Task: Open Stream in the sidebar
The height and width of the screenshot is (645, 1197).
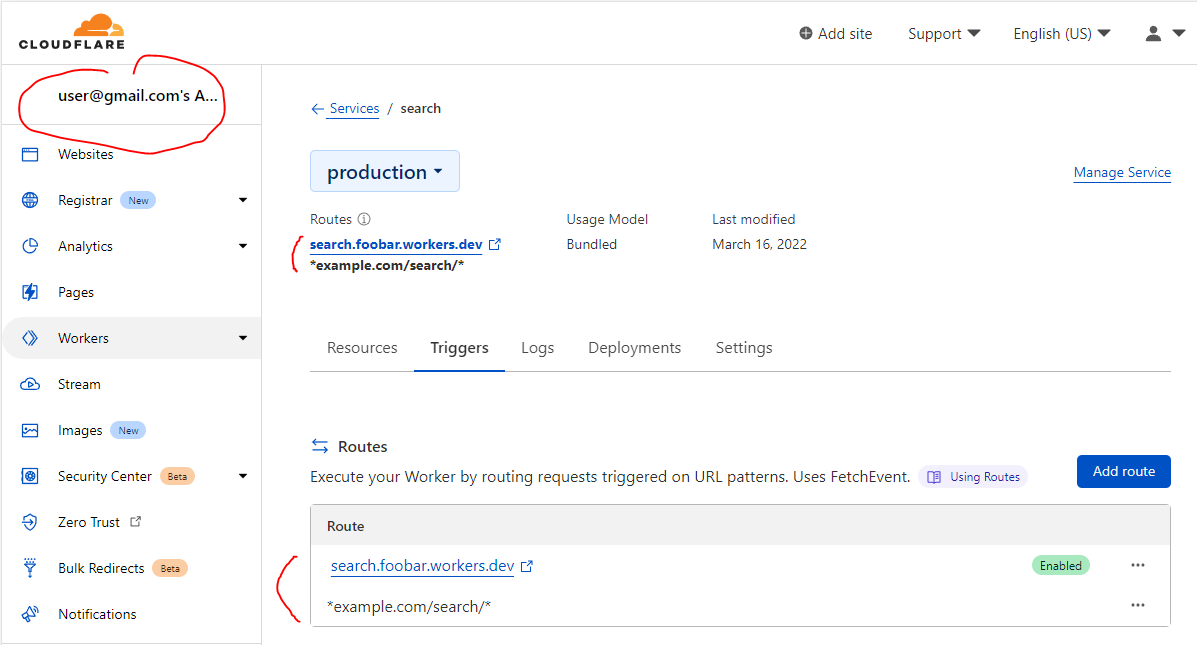Action: click(x=79, y=384)
